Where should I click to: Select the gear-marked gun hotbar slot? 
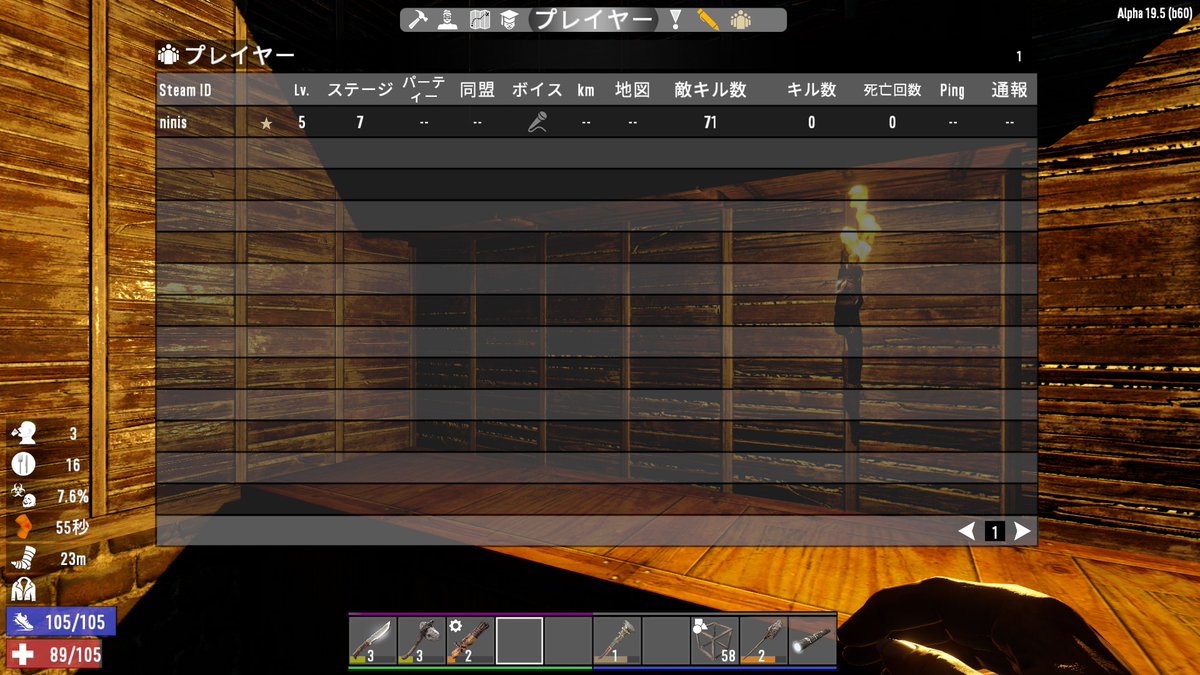point(470,641)
